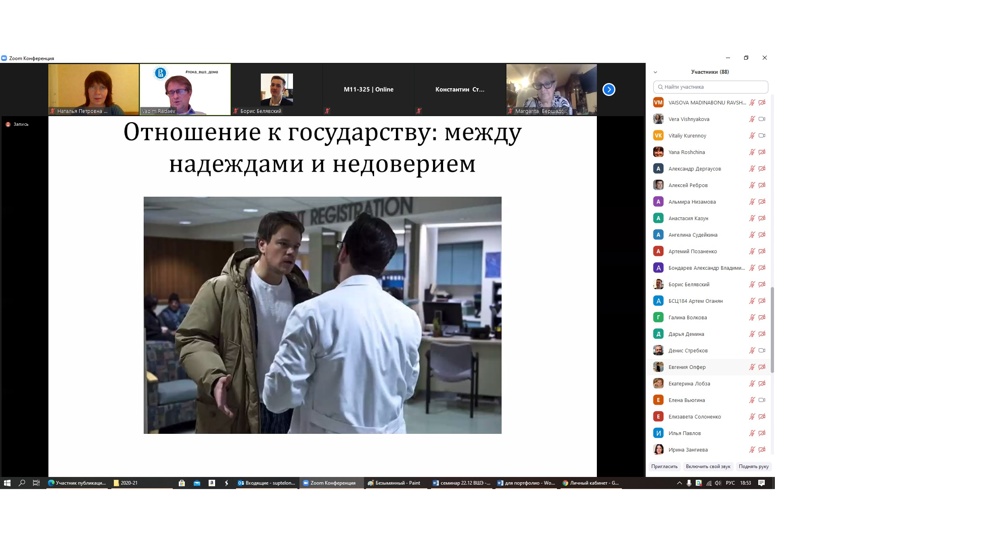Click Артемий Позаненко in participant list
The width and height of the screenshot is (1000, 533).
point(710,252)
